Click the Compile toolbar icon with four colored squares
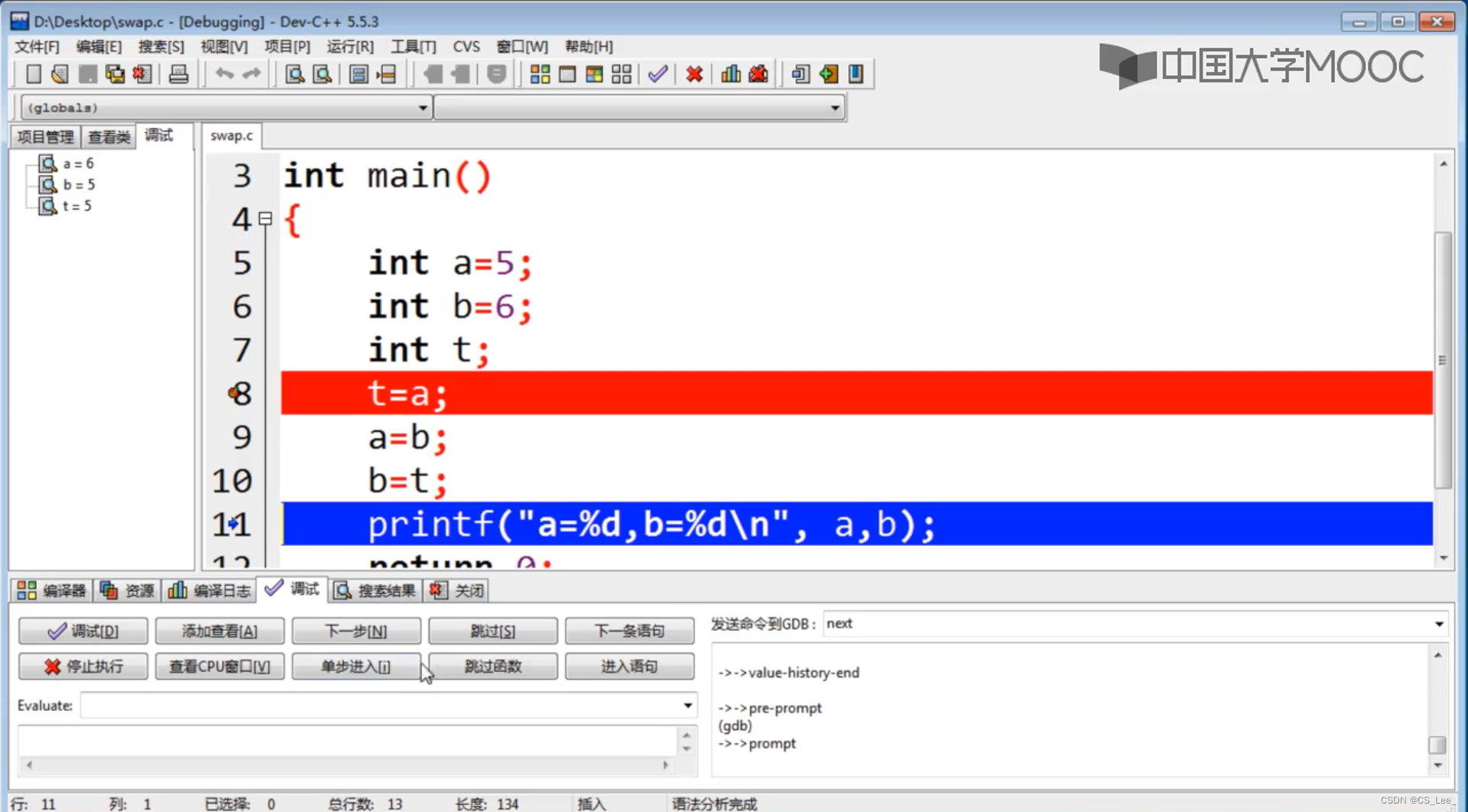 click(x=540, y=74)
